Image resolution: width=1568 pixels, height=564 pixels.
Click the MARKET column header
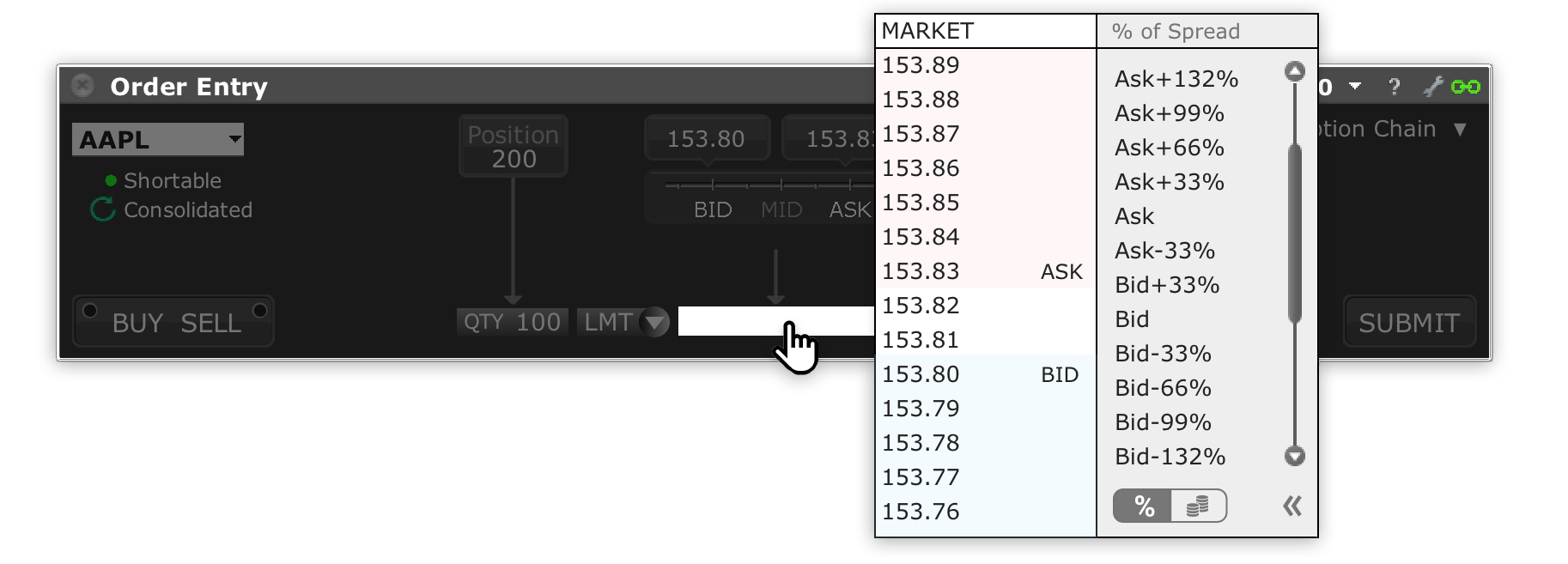pyautogui.click(x=927, y=30)
